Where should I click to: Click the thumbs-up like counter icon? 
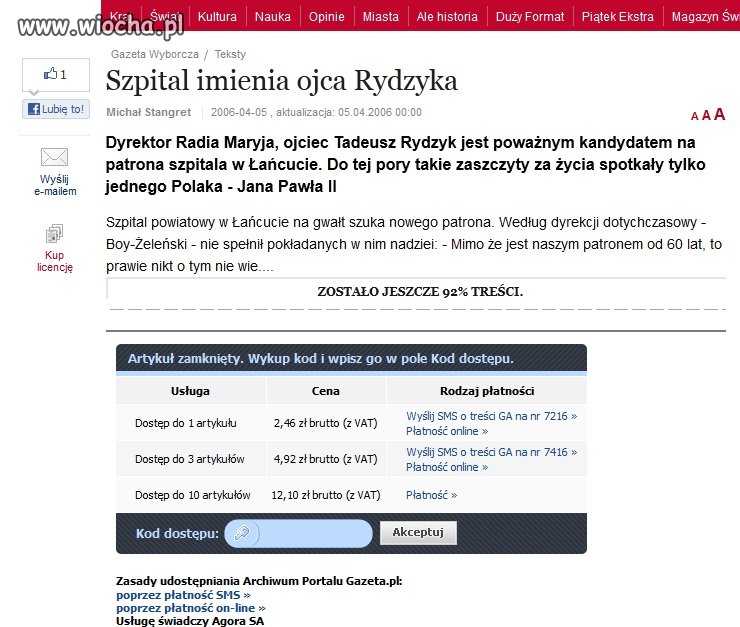point(50,74)
